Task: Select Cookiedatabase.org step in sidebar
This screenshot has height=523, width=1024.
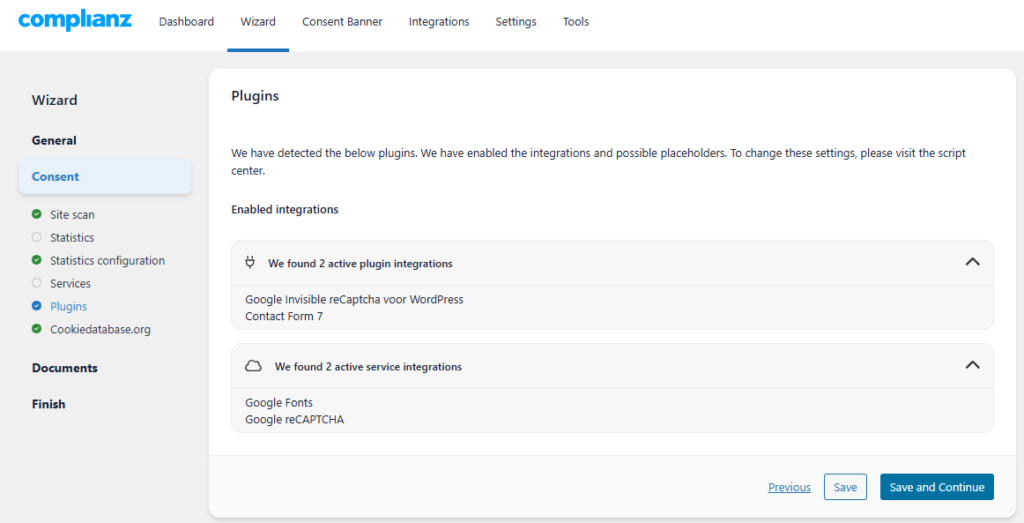Action: click(100, 329)
